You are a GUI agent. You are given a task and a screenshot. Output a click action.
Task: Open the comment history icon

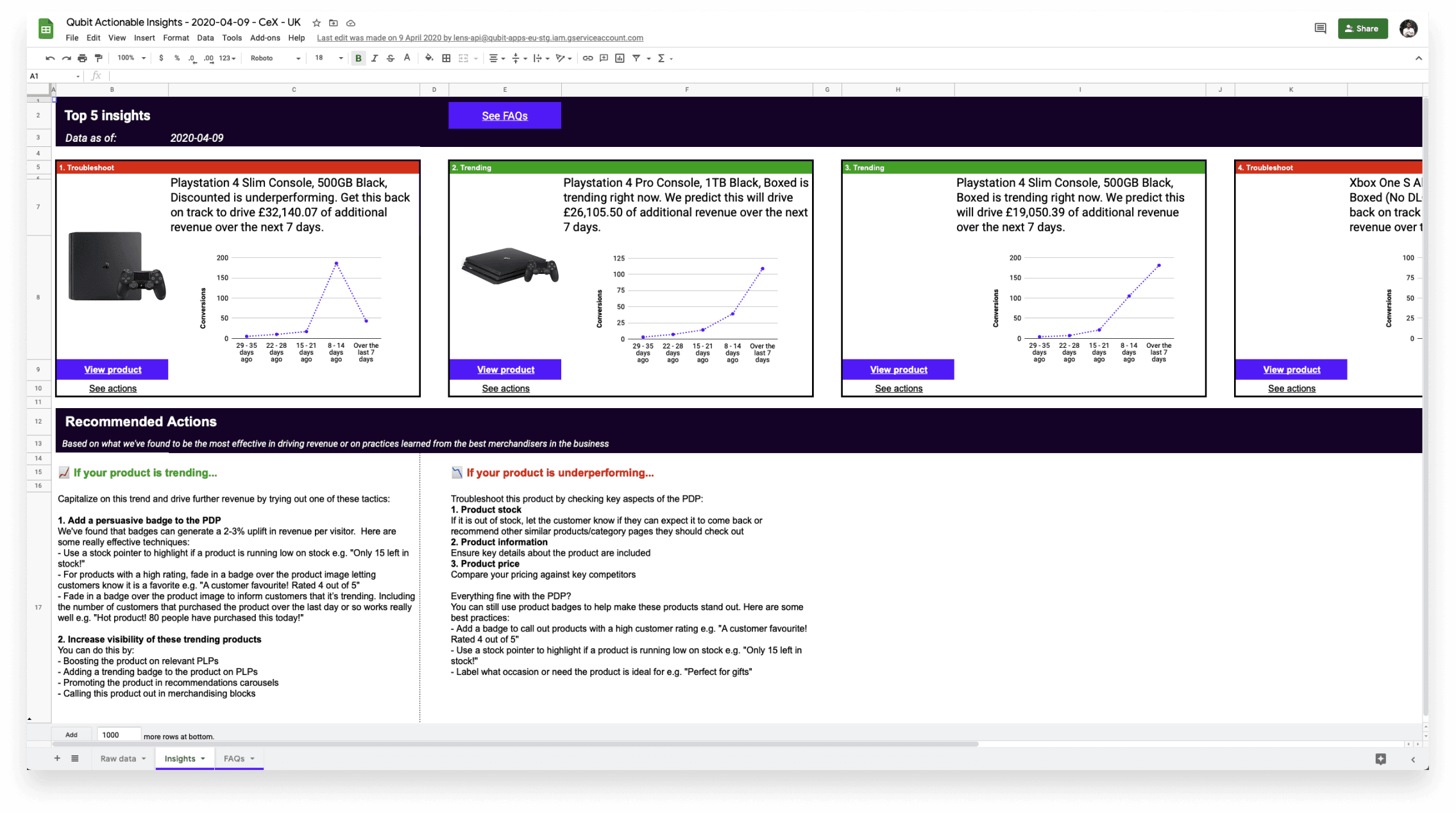(1320, 28)
